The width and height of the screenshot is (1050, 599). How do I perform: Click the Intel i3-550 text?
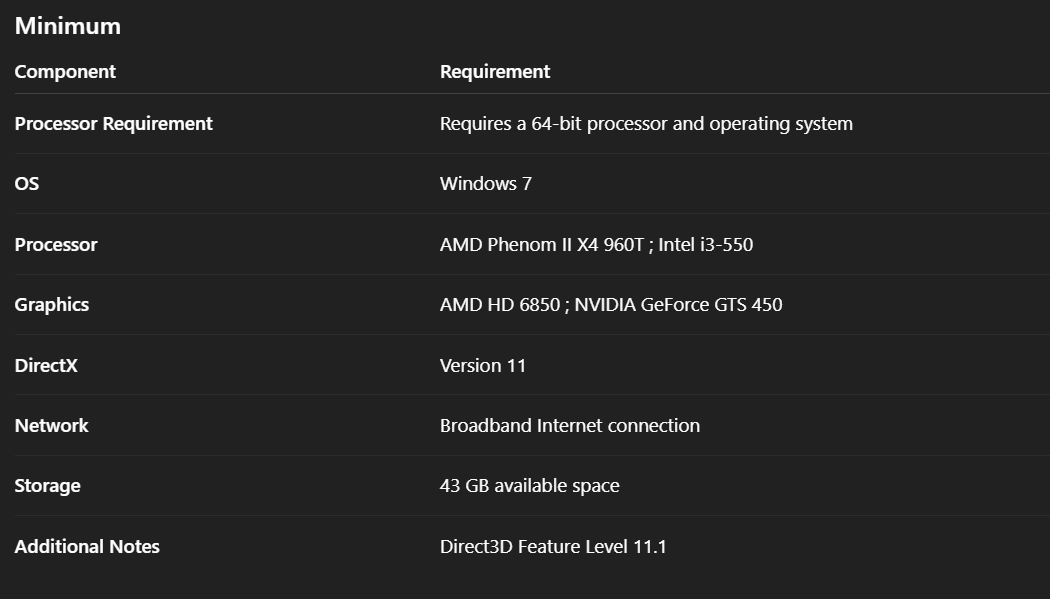pyautogui.click(x=705, y=245)
